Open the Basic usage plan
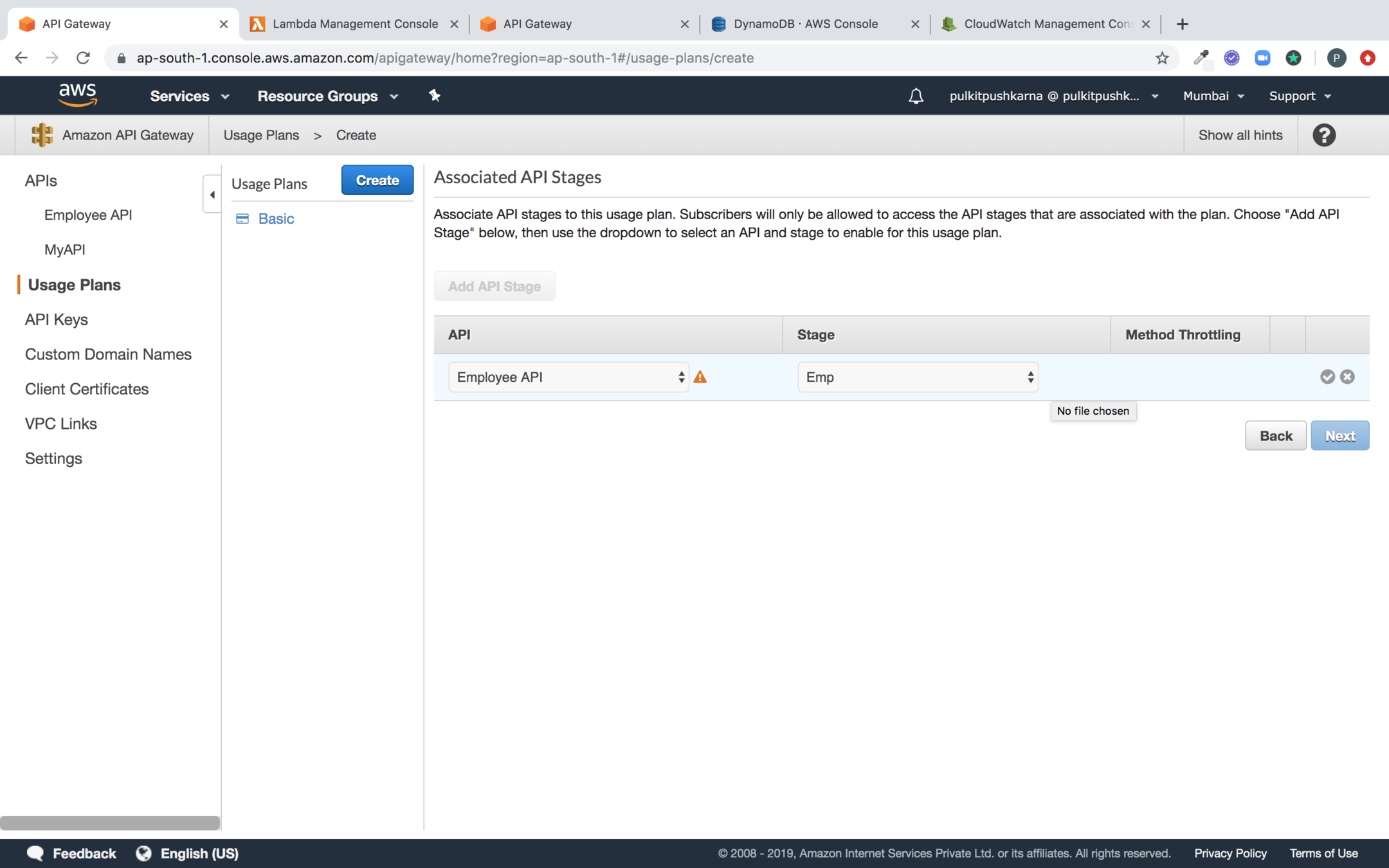 (276, 219)
